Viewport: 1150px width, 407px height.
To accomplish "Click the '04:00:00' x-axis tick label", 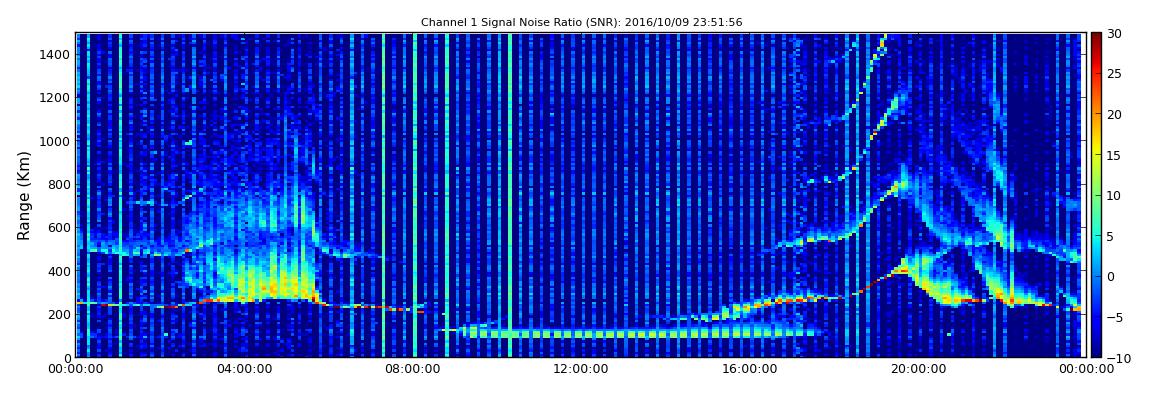I will point(242,369).
